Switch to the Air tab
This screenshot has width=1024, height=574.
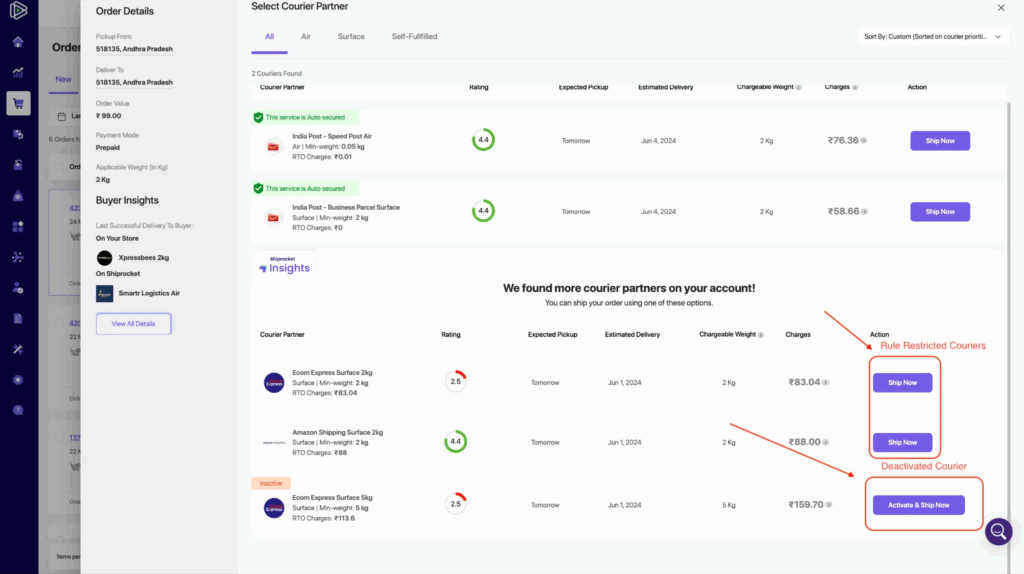coord(306,37)
